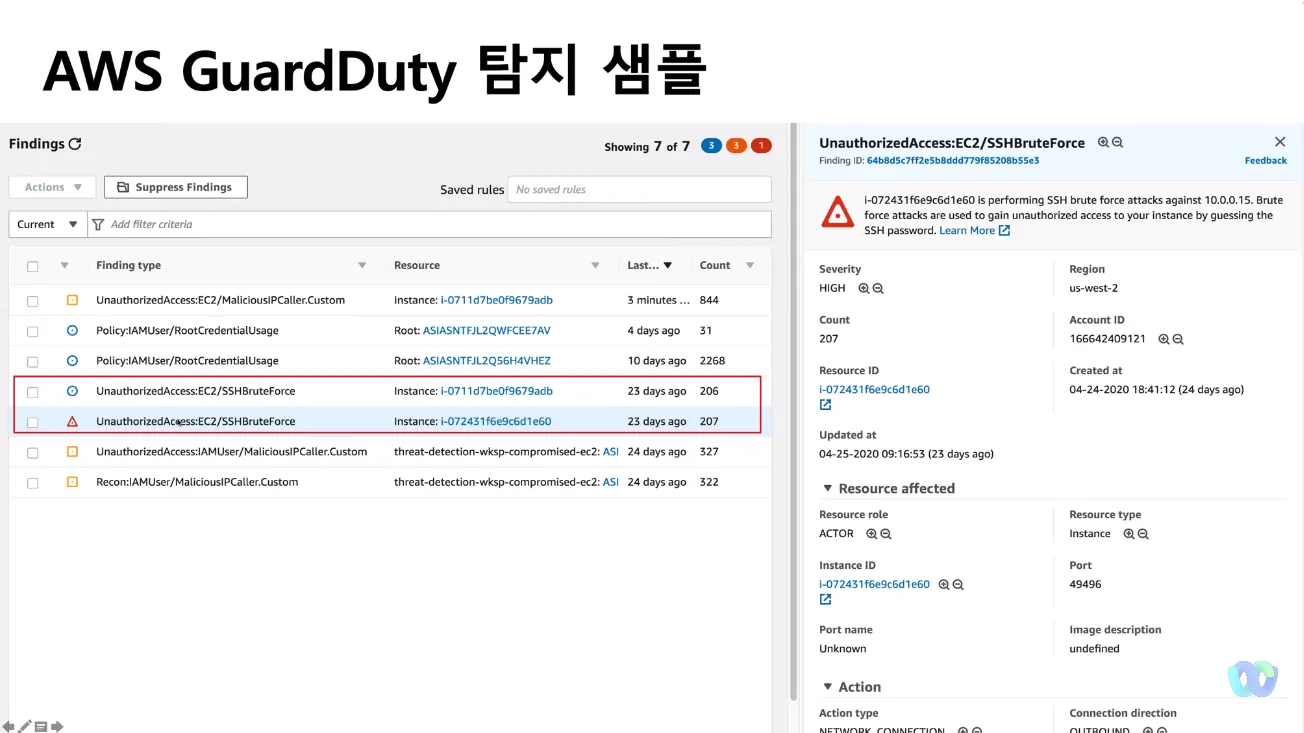Open Learn More link in finding description

point(974,231)
